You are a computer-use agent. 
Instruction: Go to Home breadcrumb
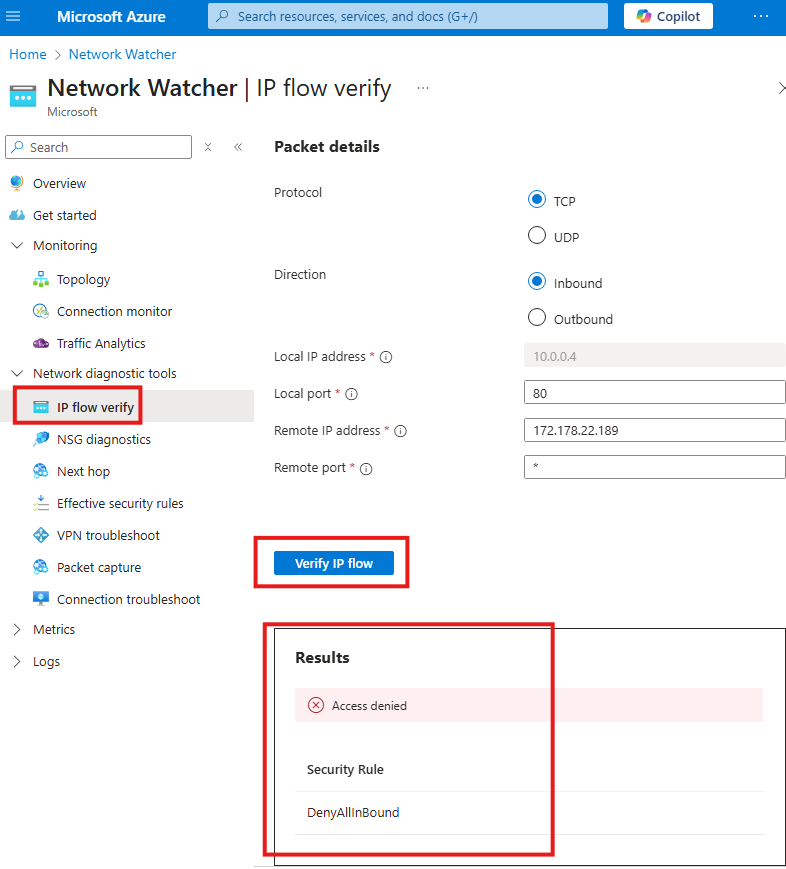click(28, 54)
